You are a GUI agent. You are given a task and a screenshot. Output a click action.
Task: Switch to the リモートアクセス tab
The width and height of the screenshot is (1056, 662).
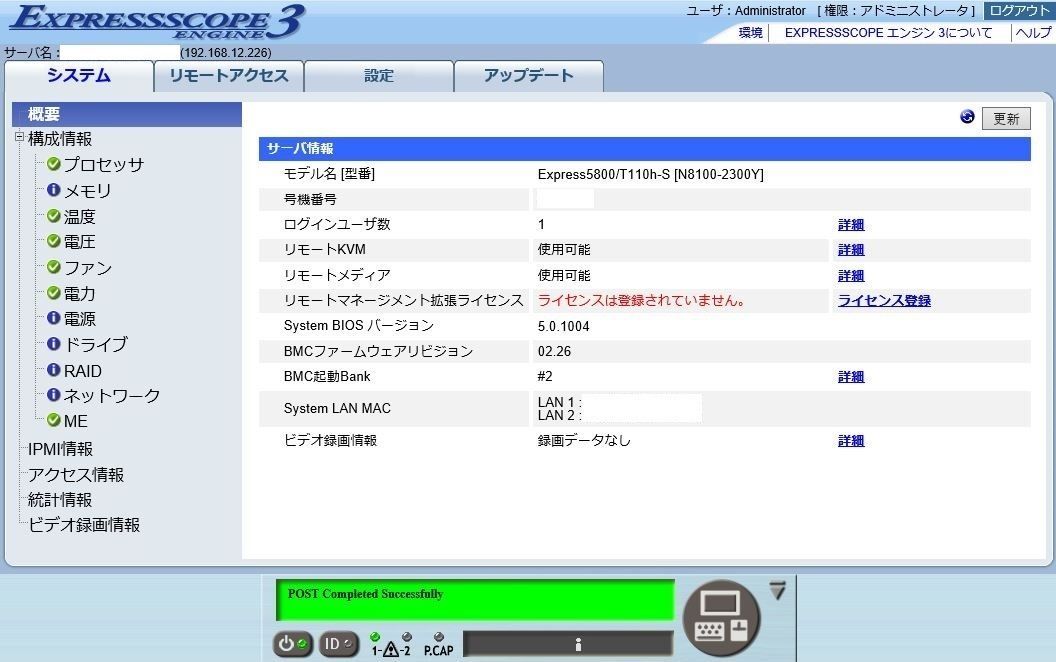point(229,75)
